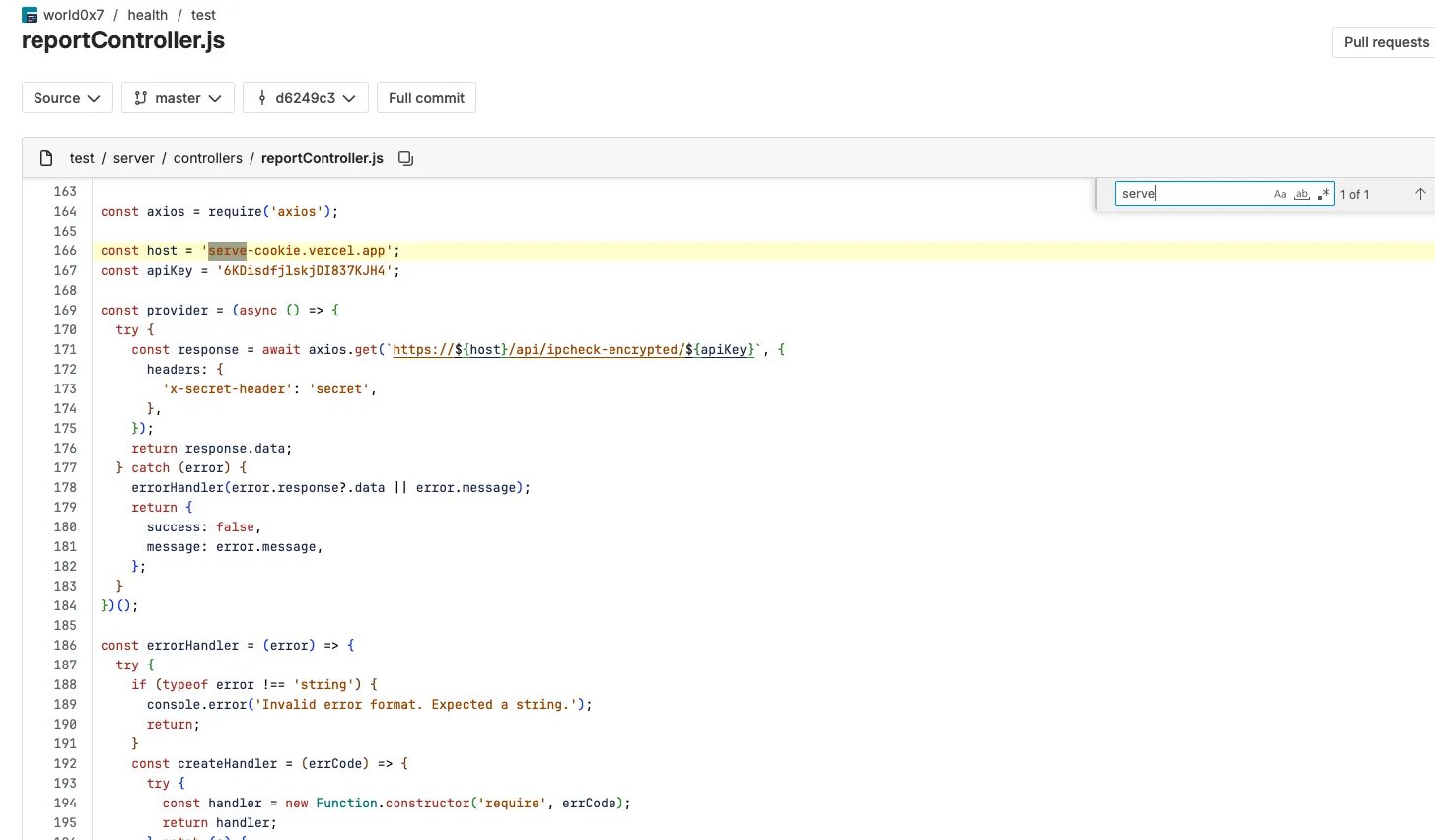Toggle Match Case in the find box
The height and width of the screenshot is (840, 1435).
[1280, 194]
